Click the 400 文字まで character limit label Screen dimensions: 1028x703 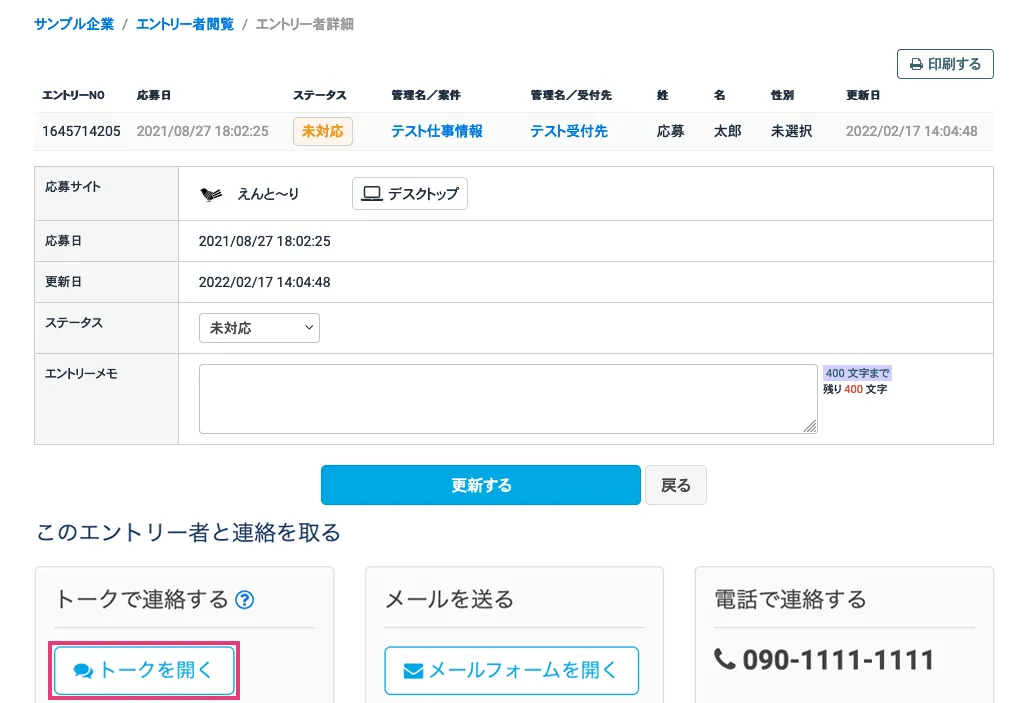tap(857, 373)
